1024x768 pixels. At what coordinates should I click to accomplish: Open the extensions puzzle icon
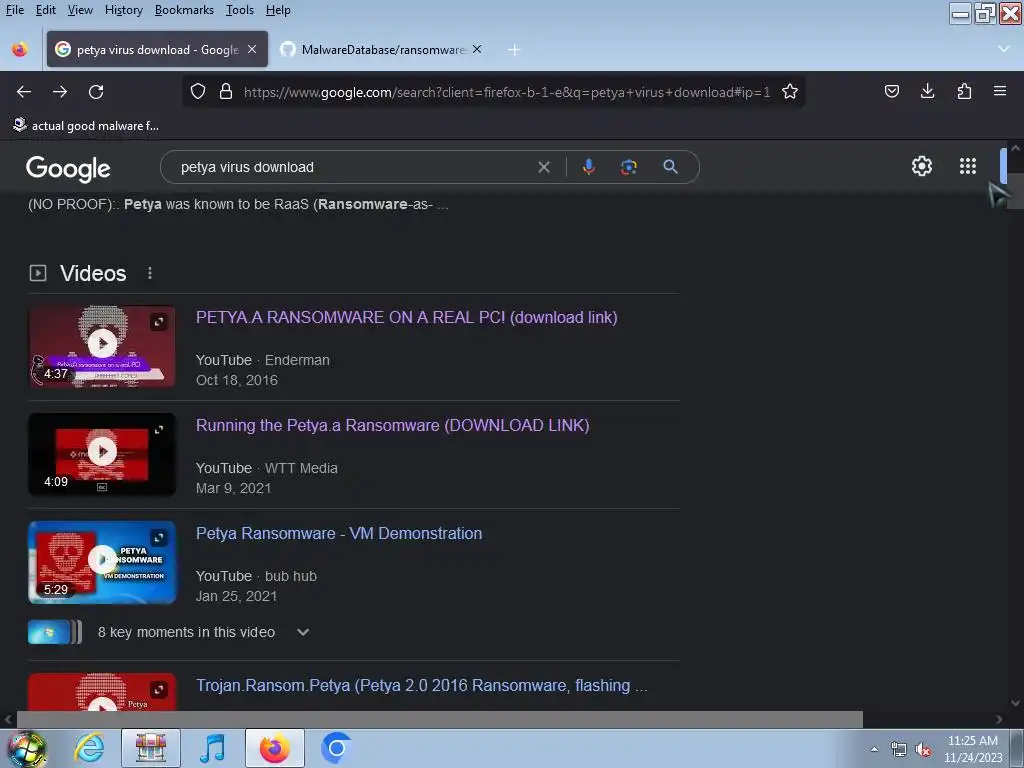[x=964, y=91]
